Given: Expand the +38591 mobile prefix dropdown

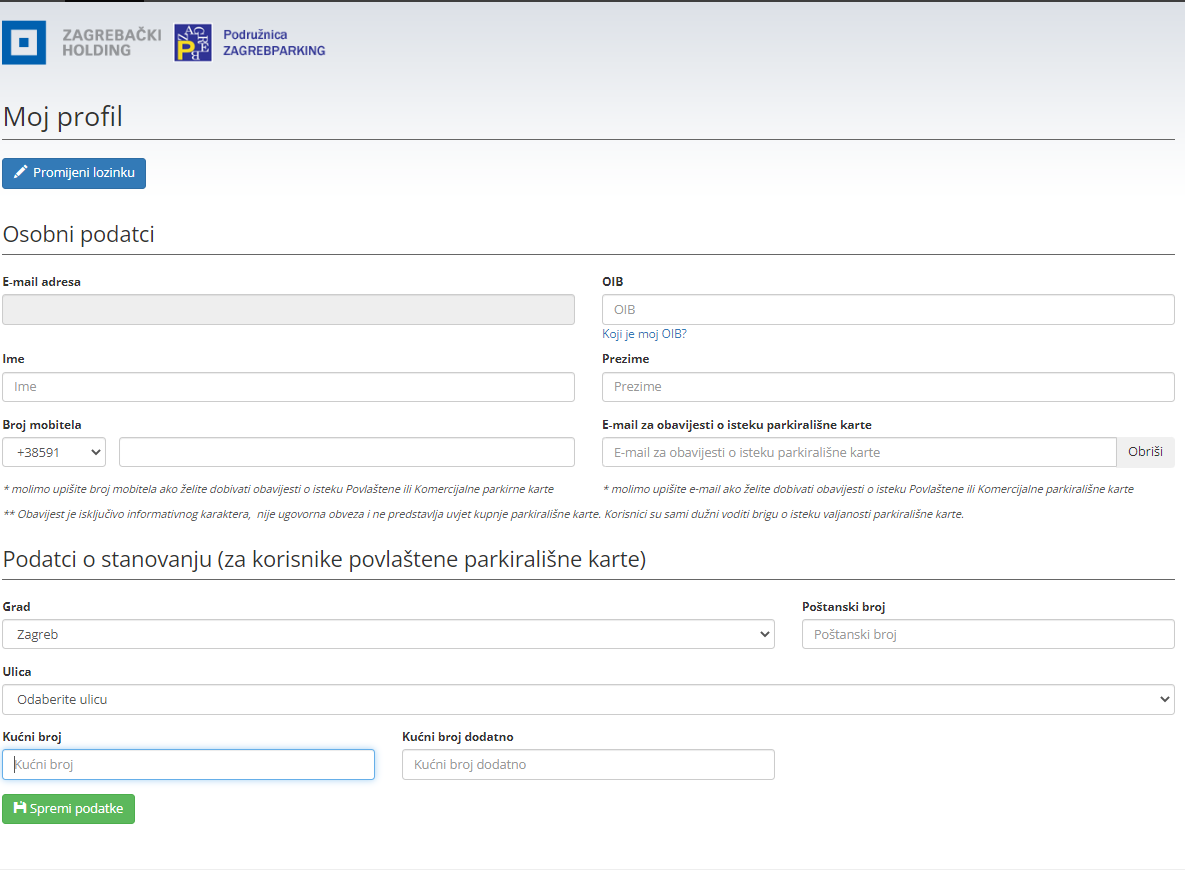Looking at the screenshot, I should pos(54,452).
